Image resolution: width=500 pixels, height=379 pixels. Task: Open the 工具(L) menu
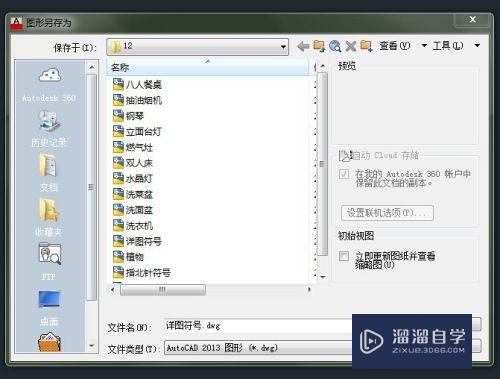(448, 46)
